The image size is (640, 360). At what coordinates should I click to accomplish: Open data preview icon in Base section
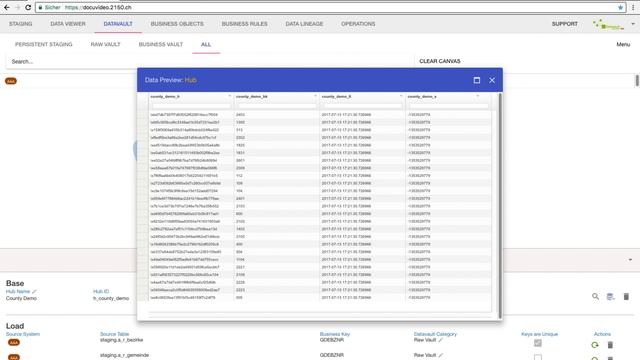(610, 296)
